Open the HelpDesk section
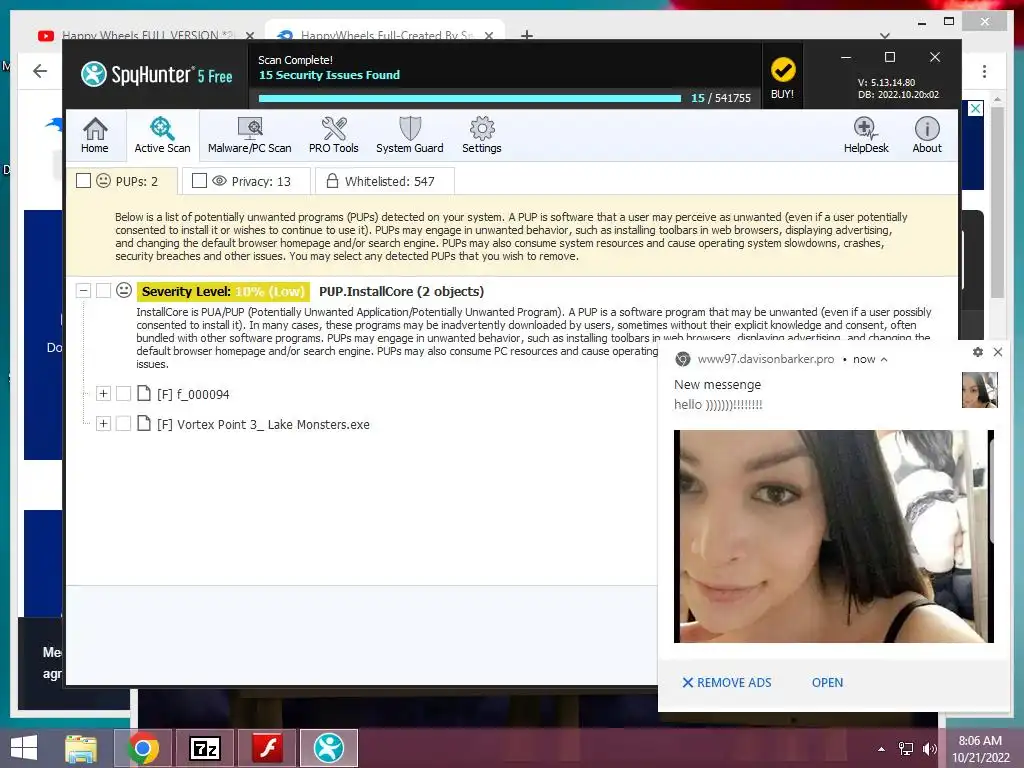 tap(866, 135)
